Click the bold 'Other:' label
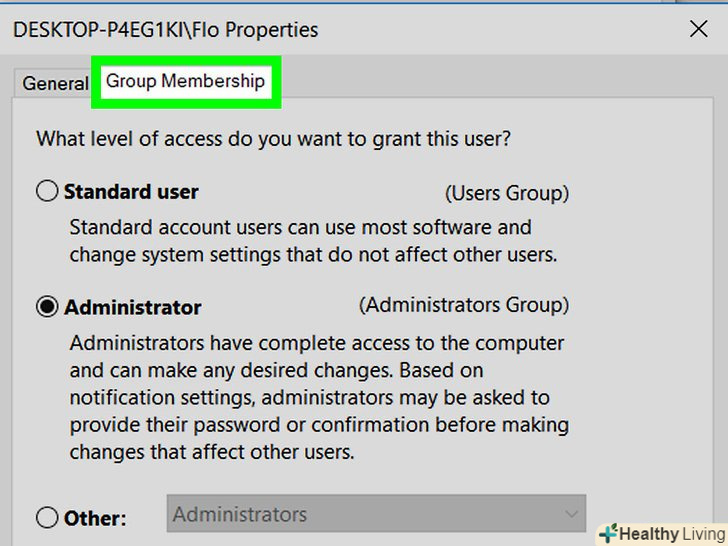Screen dimensions: 728x546 (96, 519)
